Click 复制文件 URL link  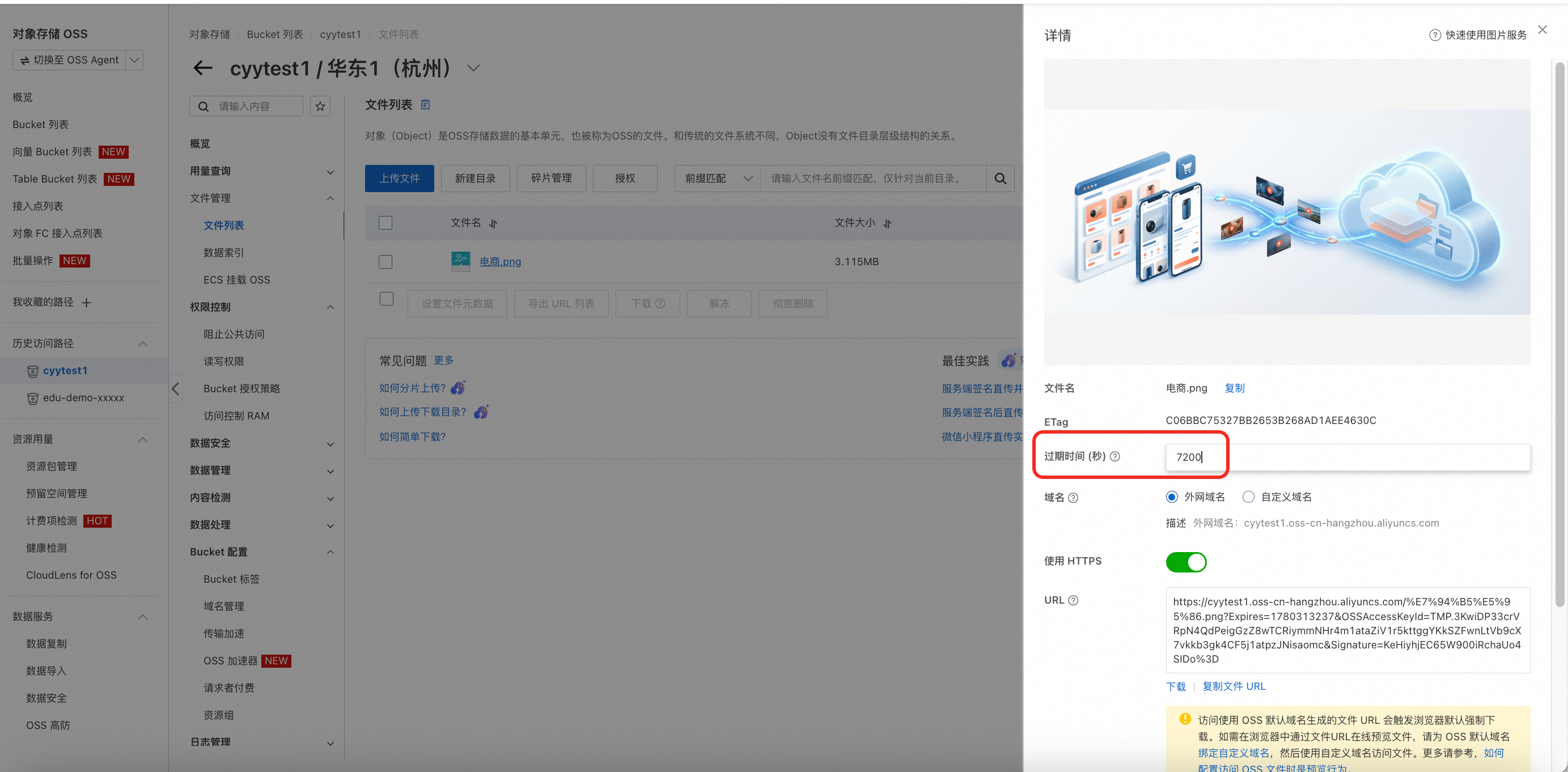pyautogui.click(x=1234, y=686)
